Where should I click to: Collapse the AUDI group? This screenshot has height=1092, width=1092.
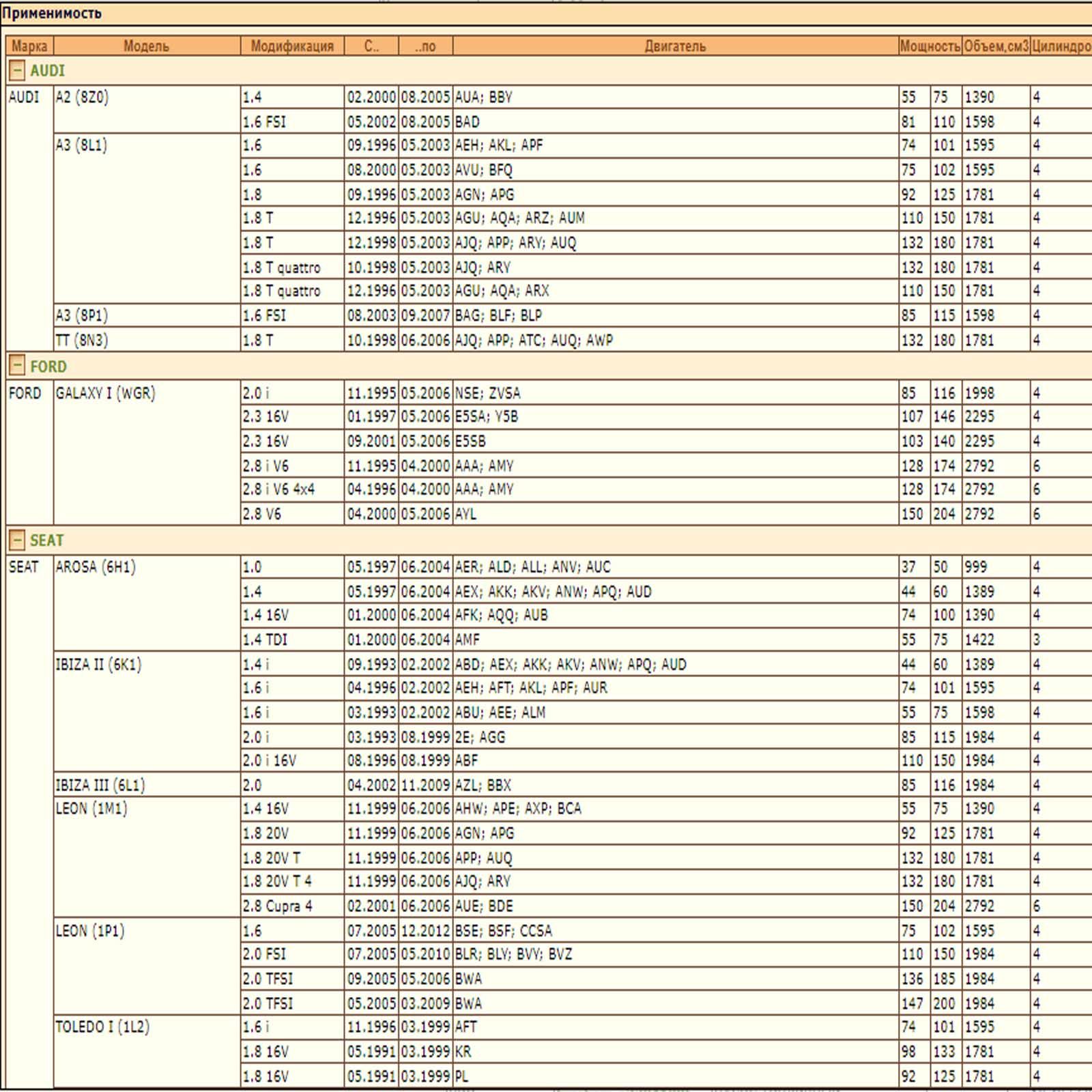tap(17, 70)
